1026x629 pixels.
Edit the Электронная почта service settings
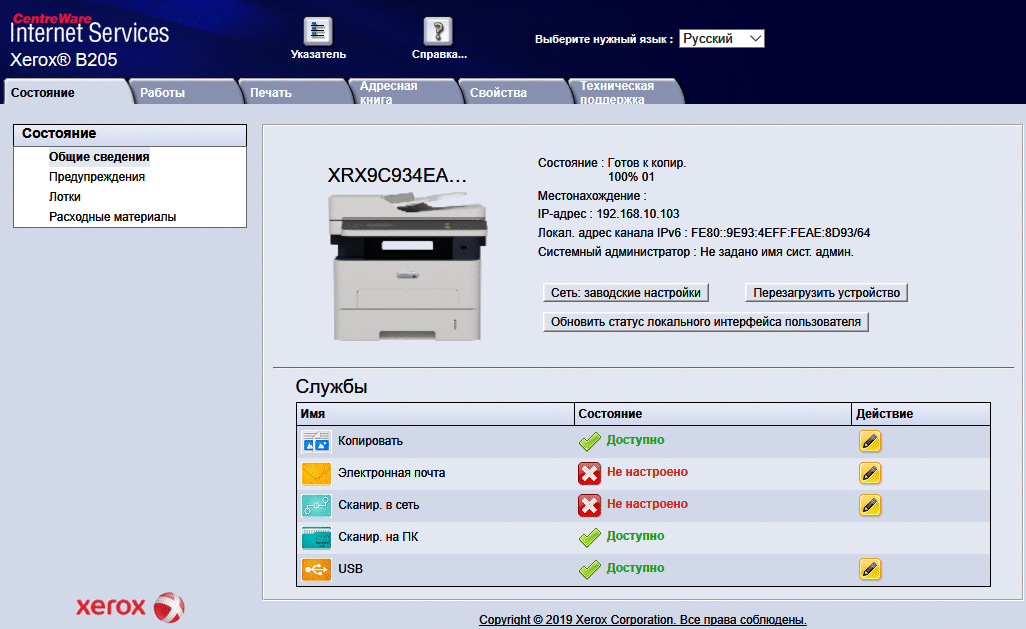click(870, 473)
